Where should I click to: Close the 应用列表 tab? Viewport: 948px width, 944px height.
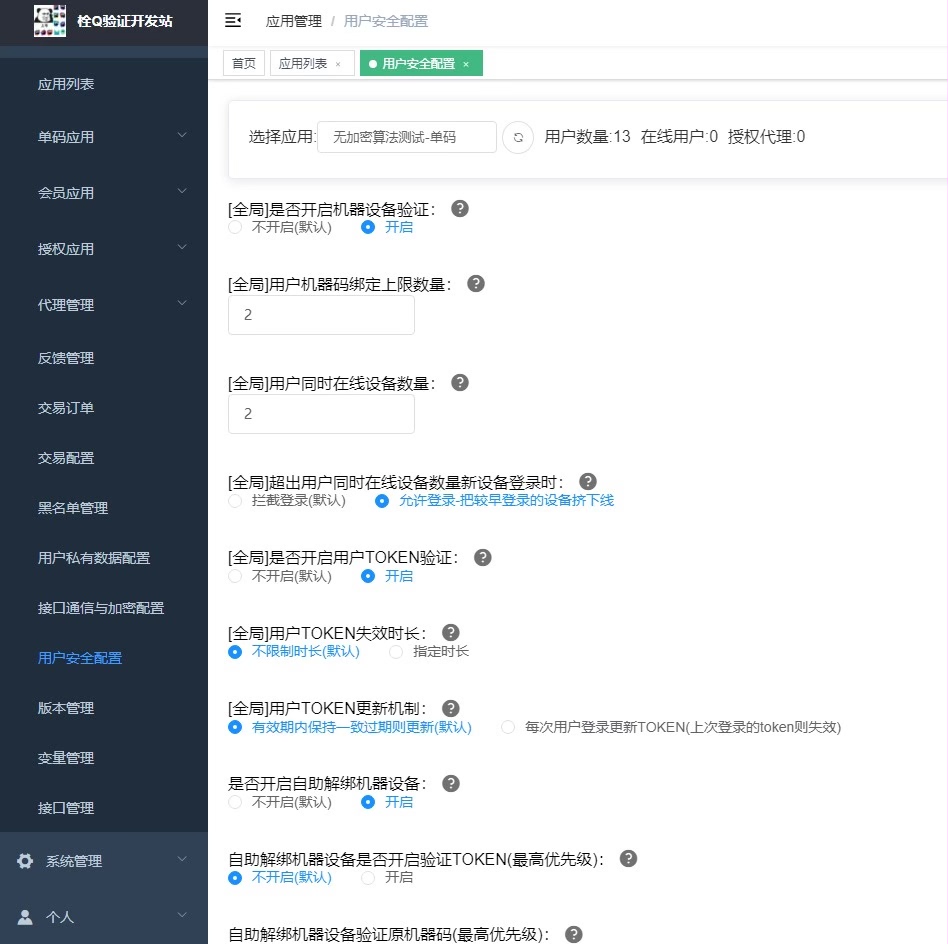(337, 64)
